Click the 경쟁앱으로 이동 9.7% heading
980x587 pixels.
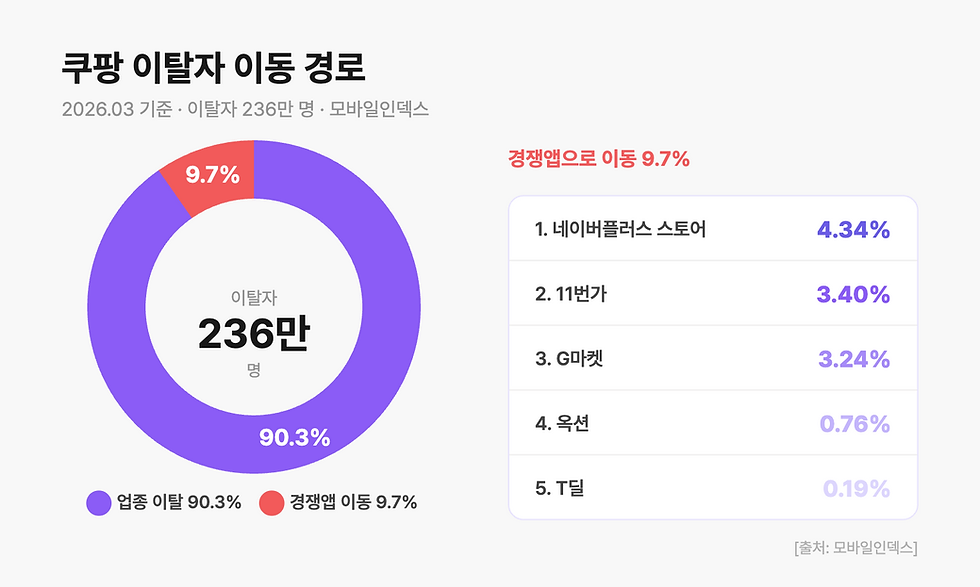599,158
